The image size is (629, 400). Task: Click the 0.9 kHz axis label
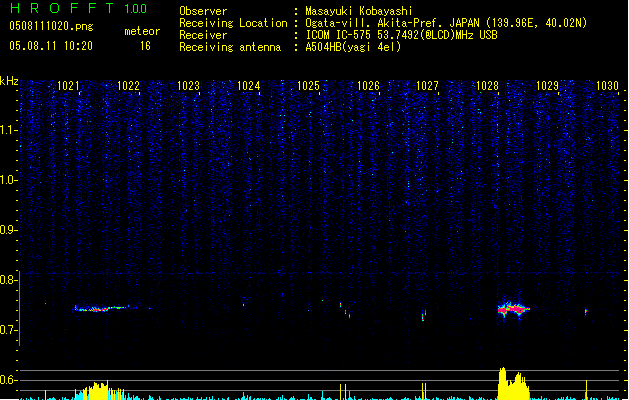pos(8,230)
